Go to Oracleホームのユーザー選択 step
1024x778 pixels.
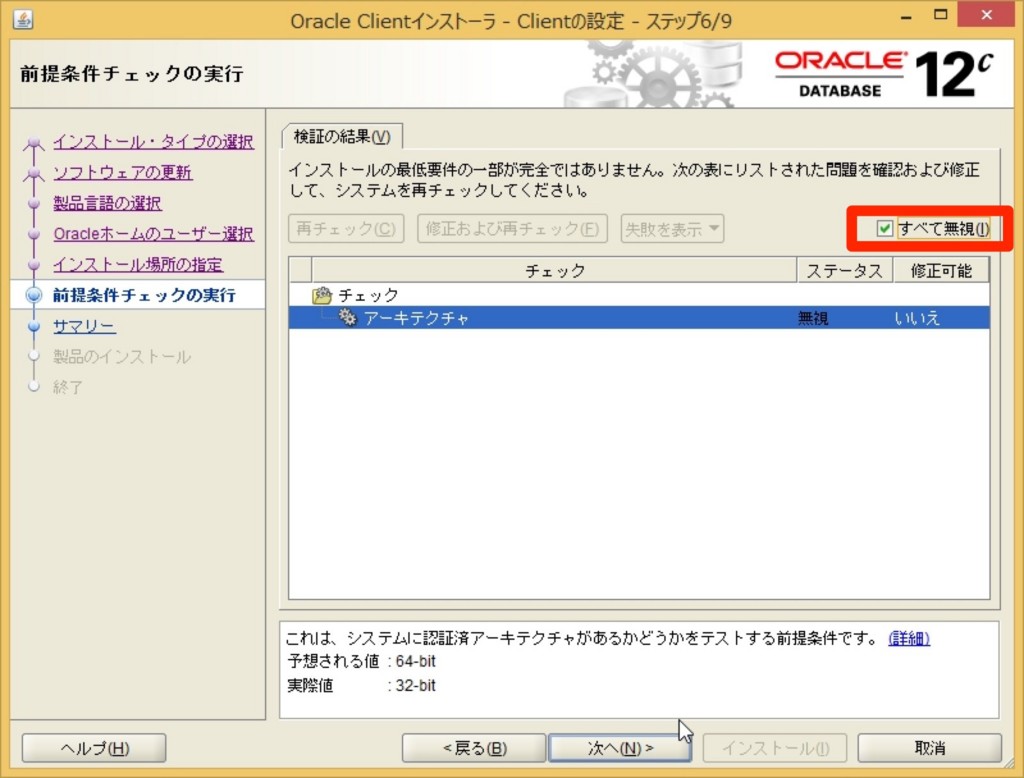[153, 234]
